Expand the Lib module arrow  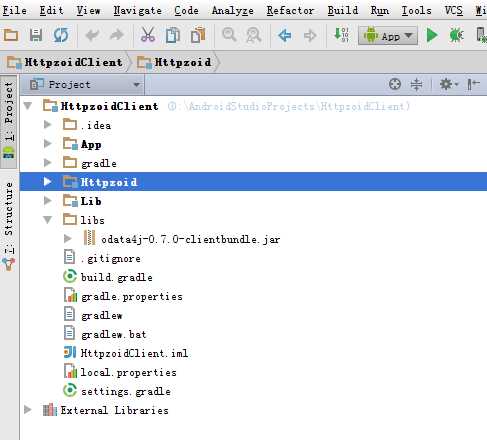tap(48, 201)
